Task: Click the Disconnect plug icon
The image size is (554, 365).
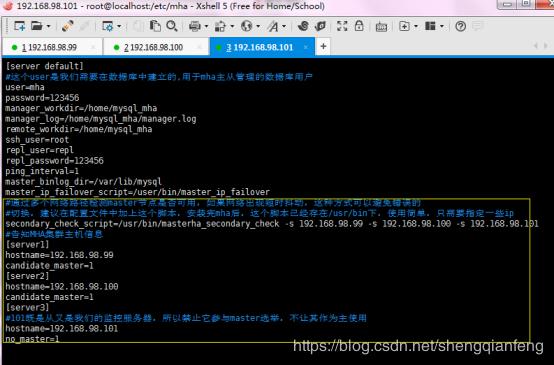Action: pyautogui.click(x=67, y=26)
